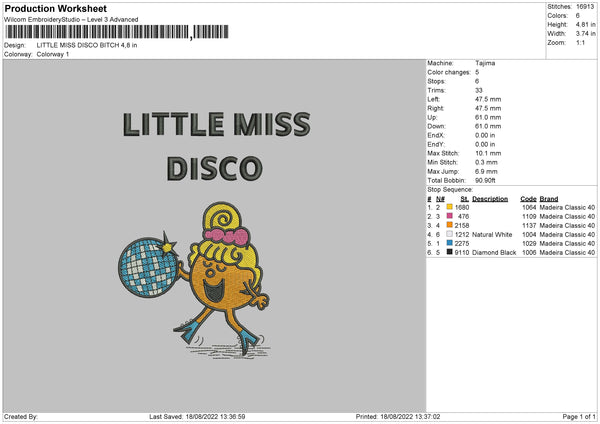The height and width of the screenshot is (424, 600).
Task: Click the N# column header
Action: click(440, 199)
